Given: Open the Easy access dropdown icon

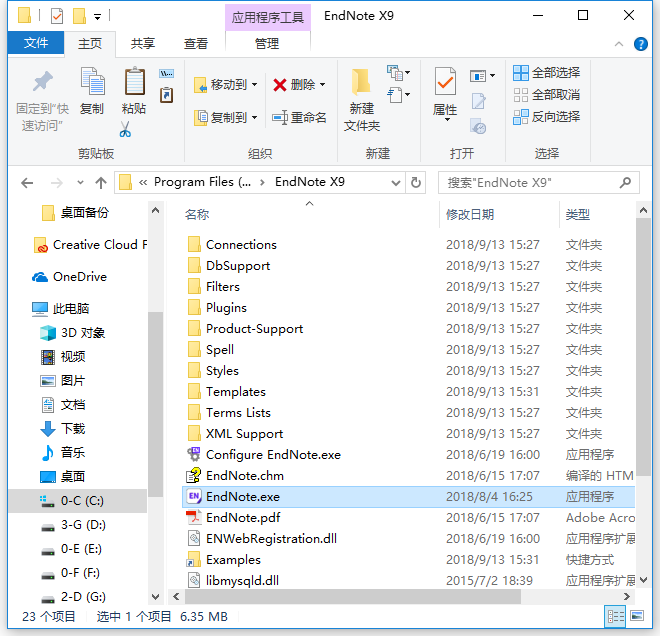Looking at the screenshot, I should [398, 95].
